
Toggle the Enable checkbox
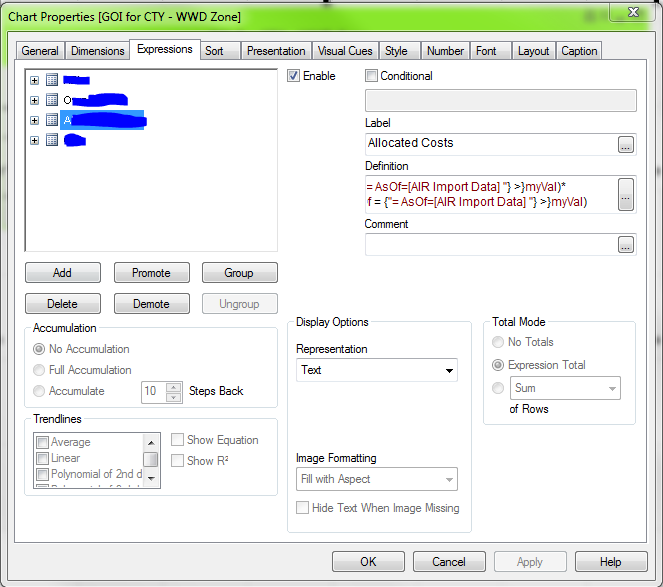293,76
